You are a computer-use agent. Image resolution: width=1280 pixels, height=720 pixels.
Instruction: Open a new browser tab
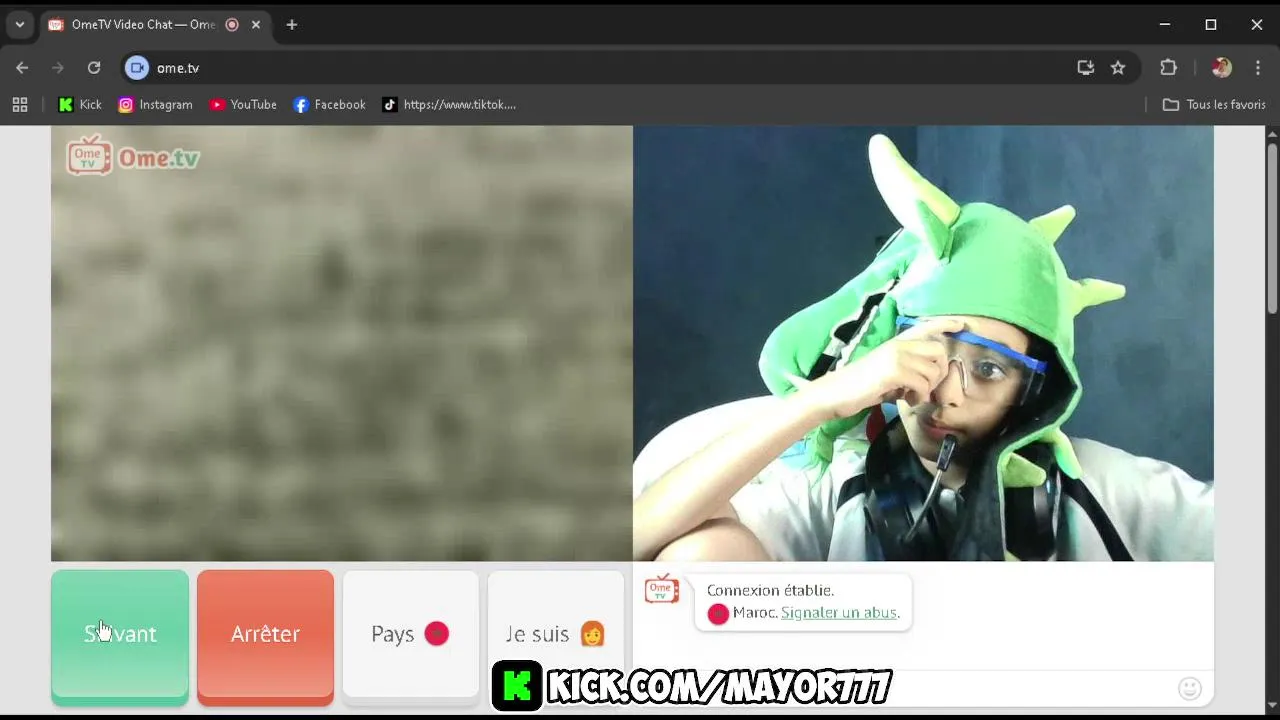pyautogui.click(x=292, y=25)
